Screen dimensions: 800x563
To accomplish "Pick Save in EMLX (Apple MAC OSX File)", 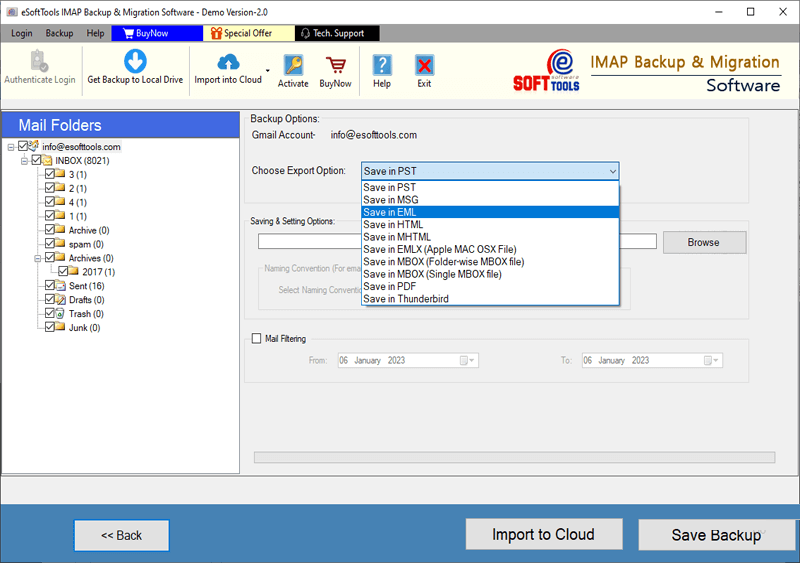I will 490,250.
